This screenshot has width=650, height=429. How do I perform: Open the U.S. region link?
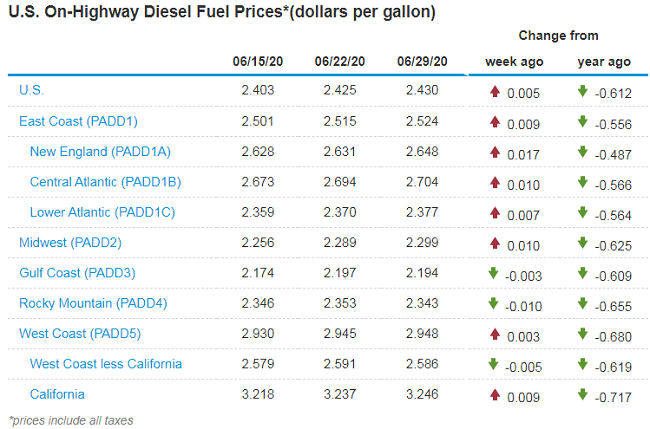pos(31,91)
